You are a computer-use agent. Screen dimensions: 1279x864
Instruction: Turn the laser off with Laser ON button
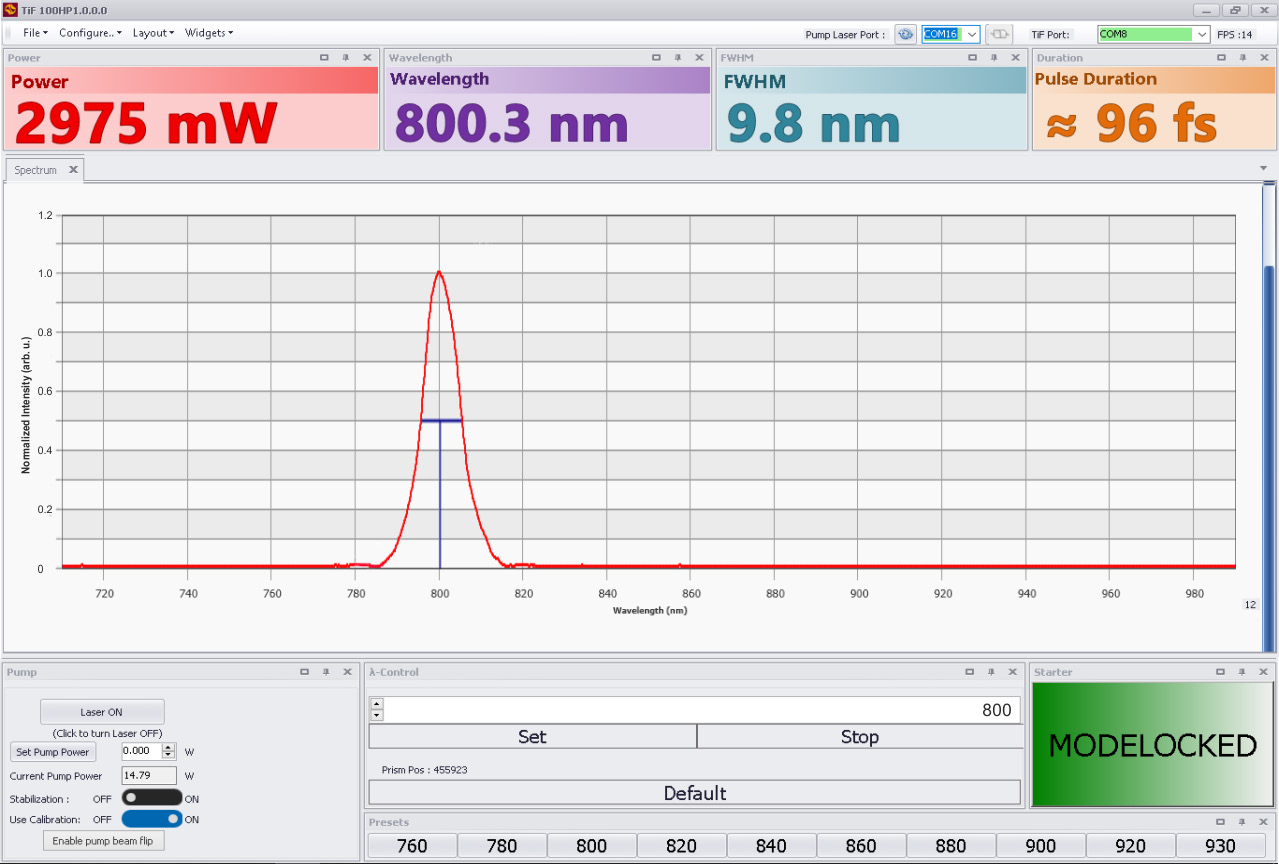click(102, 712)
